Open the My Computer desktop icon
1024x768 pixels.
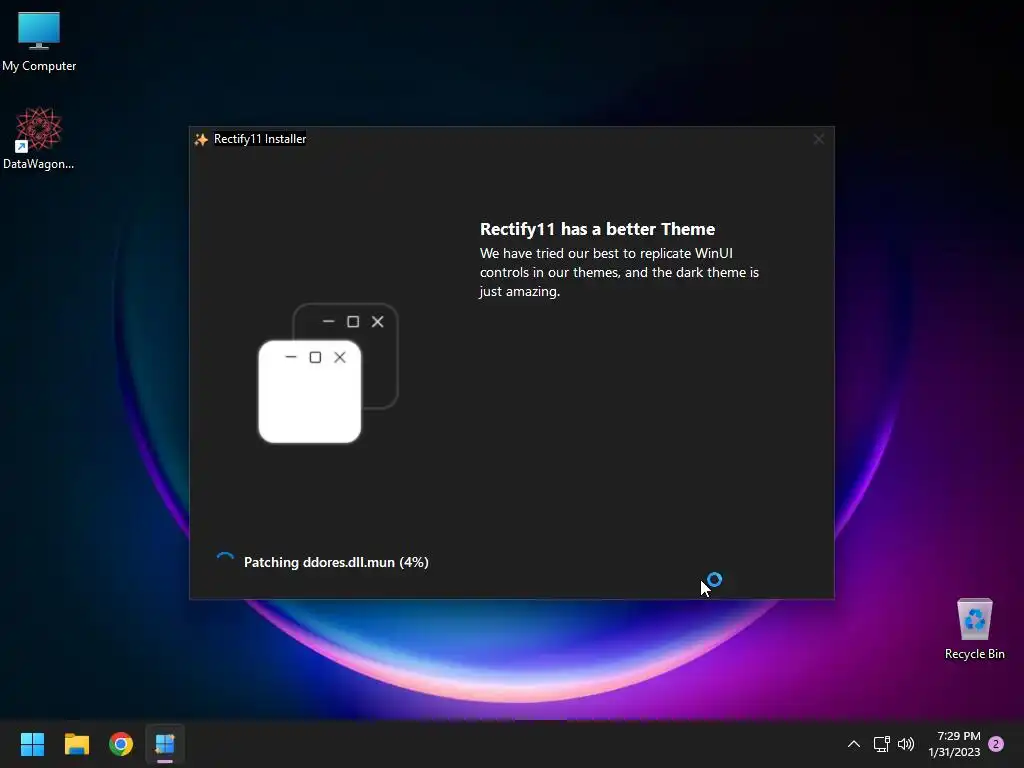tap(39, 42)
